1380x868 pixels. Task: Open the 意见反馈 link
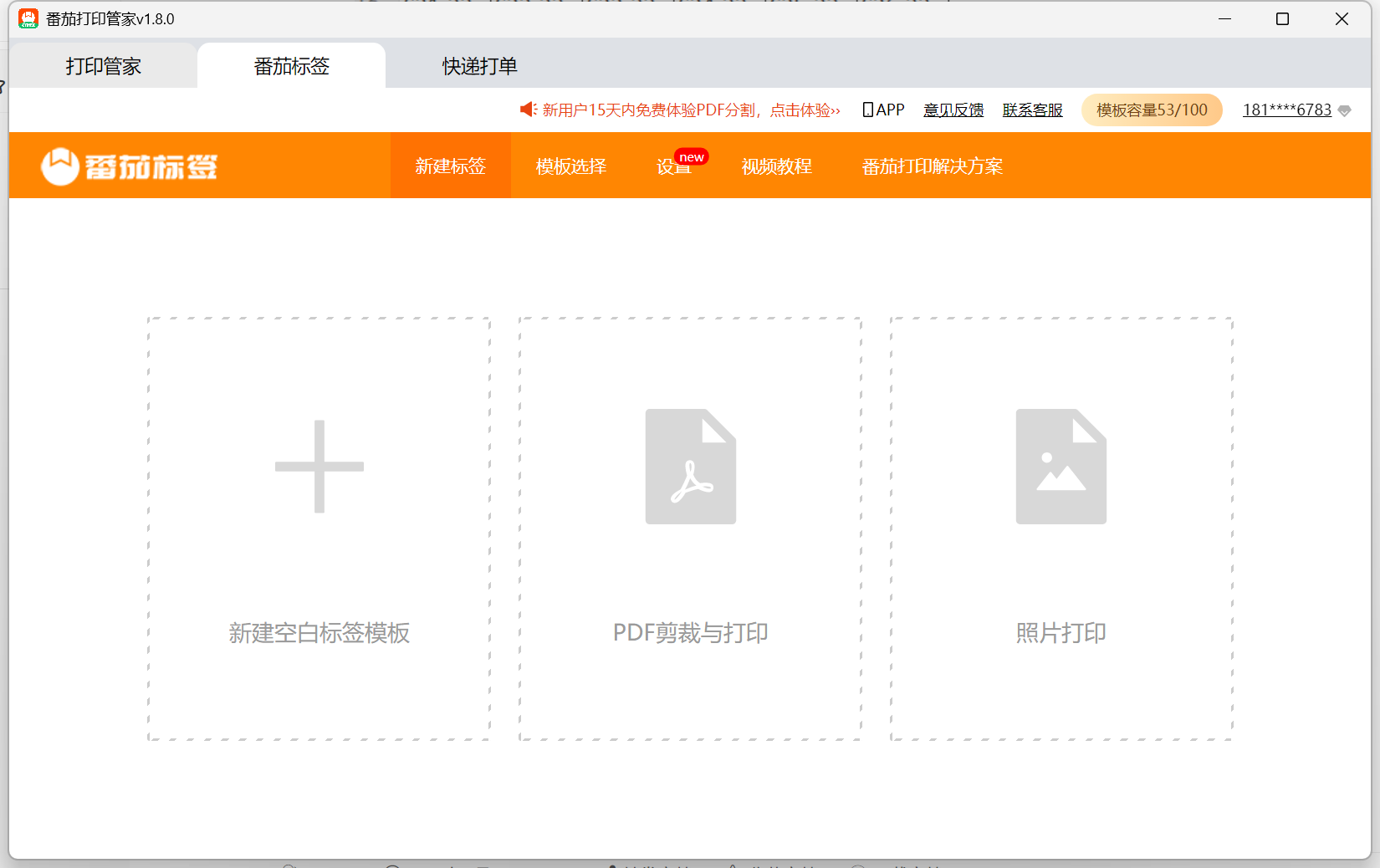click(x=953, y=110)
